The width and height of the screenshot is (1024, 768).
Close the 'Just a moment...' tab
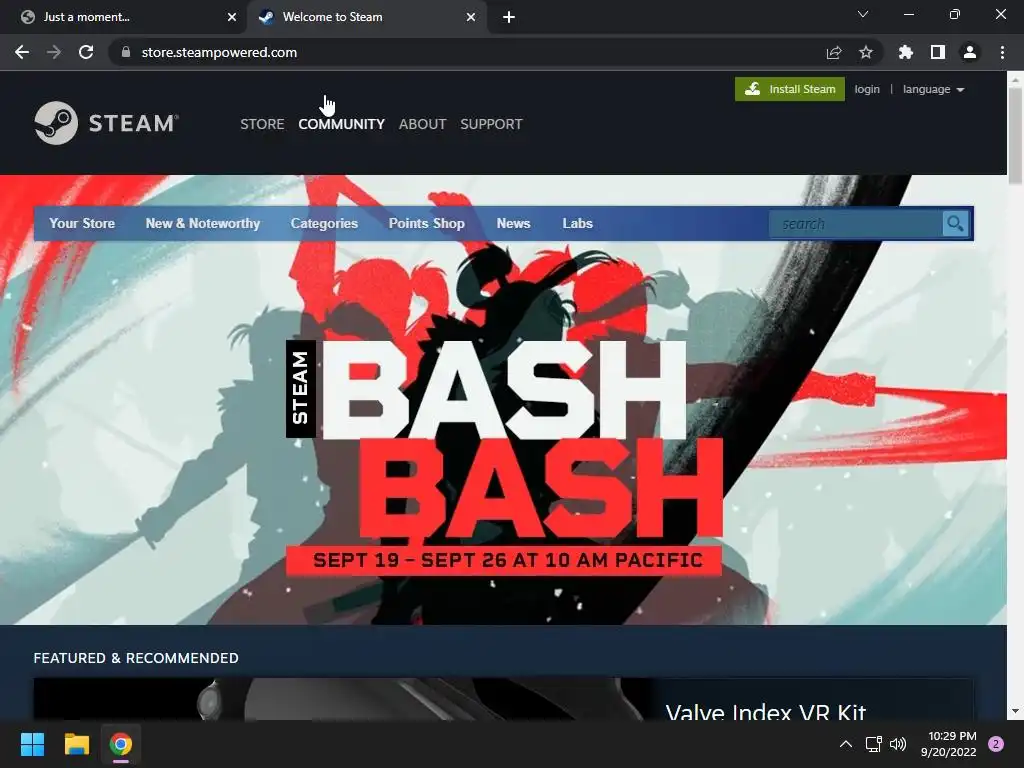pos(232,17)
